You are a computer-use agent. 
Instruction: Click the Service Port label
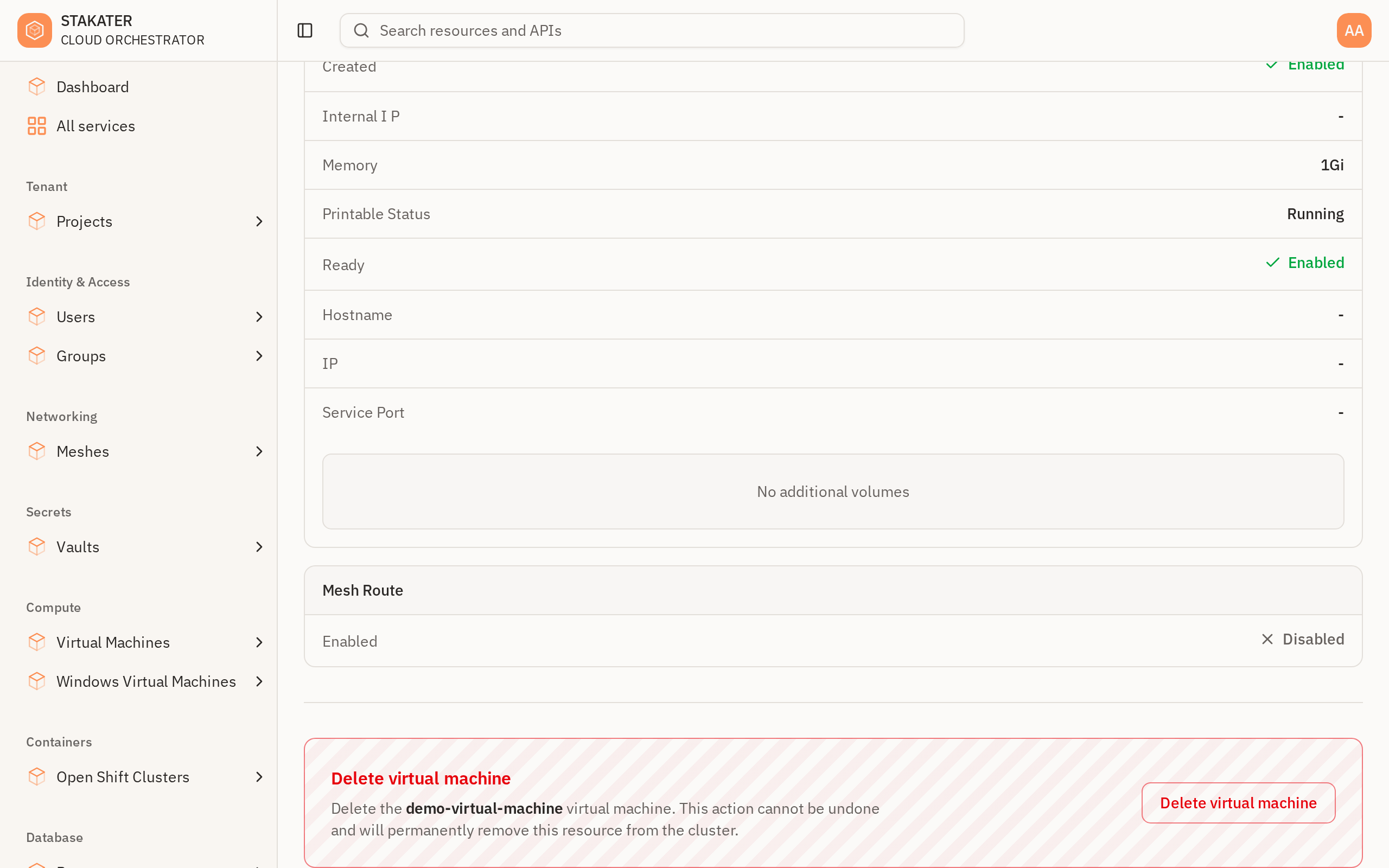pyautogui.click(x=364, y=412)
